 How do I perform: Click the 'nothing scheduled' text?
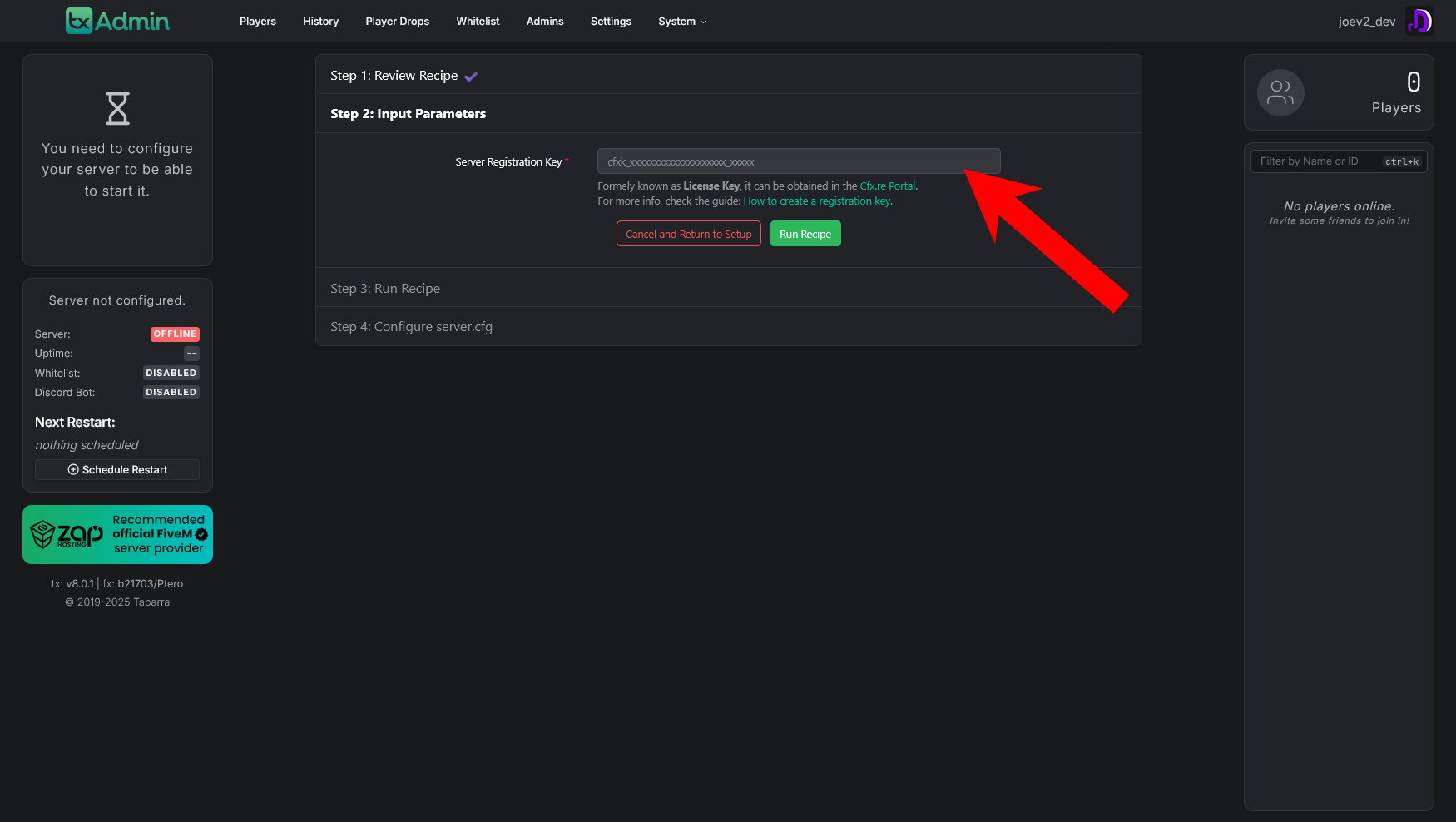tap(87, 445)
